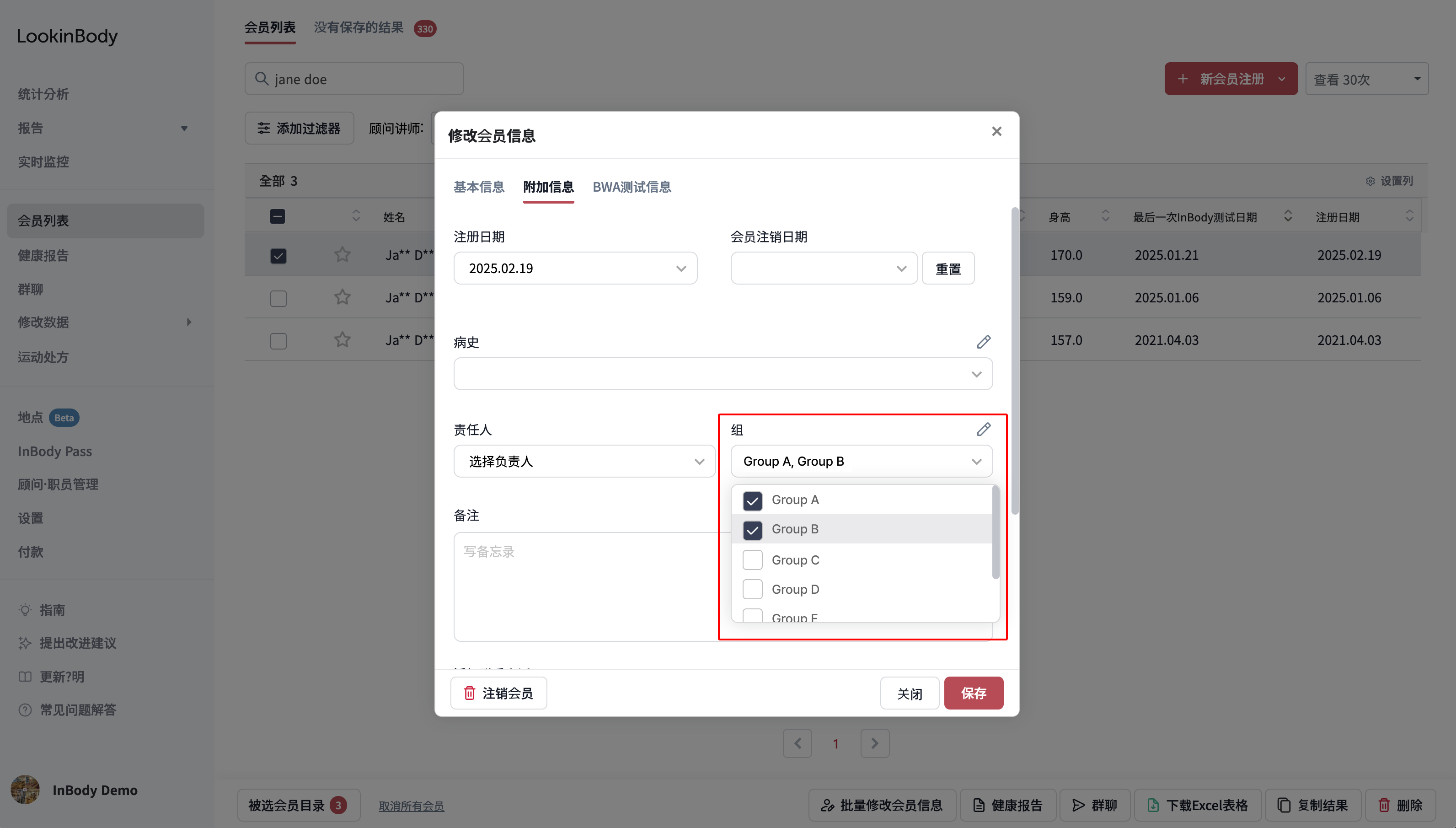Click the pencil edit icon beside 组

(x=984, y=430)
